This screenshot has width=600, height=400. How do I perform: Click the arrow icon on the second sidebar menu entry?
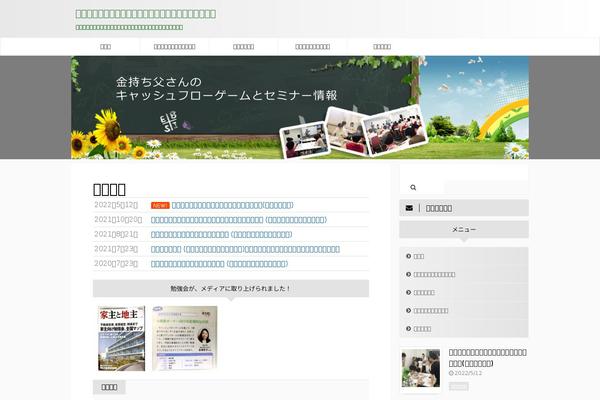tap(408, 274)
